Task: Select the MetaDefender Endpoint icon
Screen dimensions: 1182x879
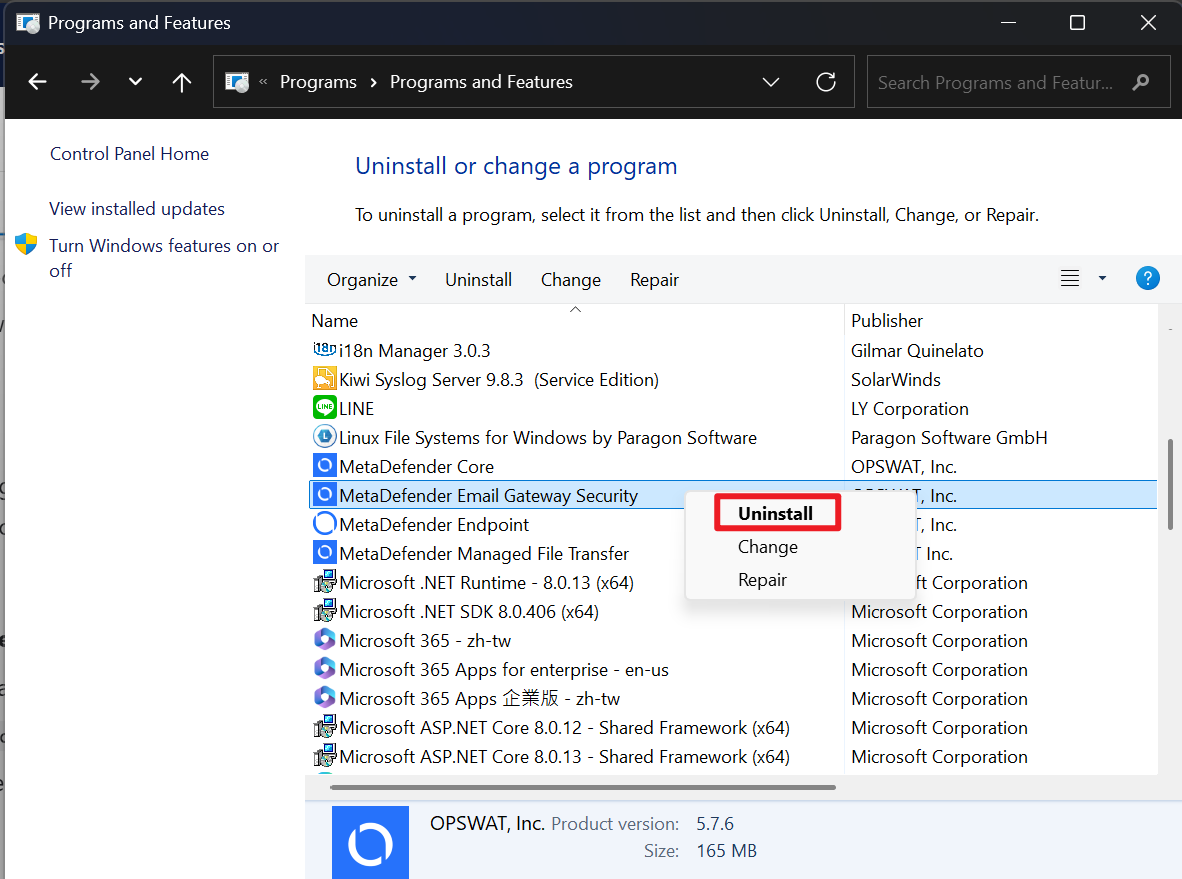Action: coord(324,523)
